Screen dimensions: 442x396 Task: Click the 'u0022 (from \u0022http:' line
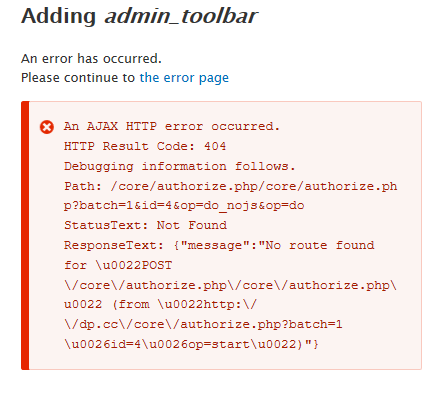(160, 305)
